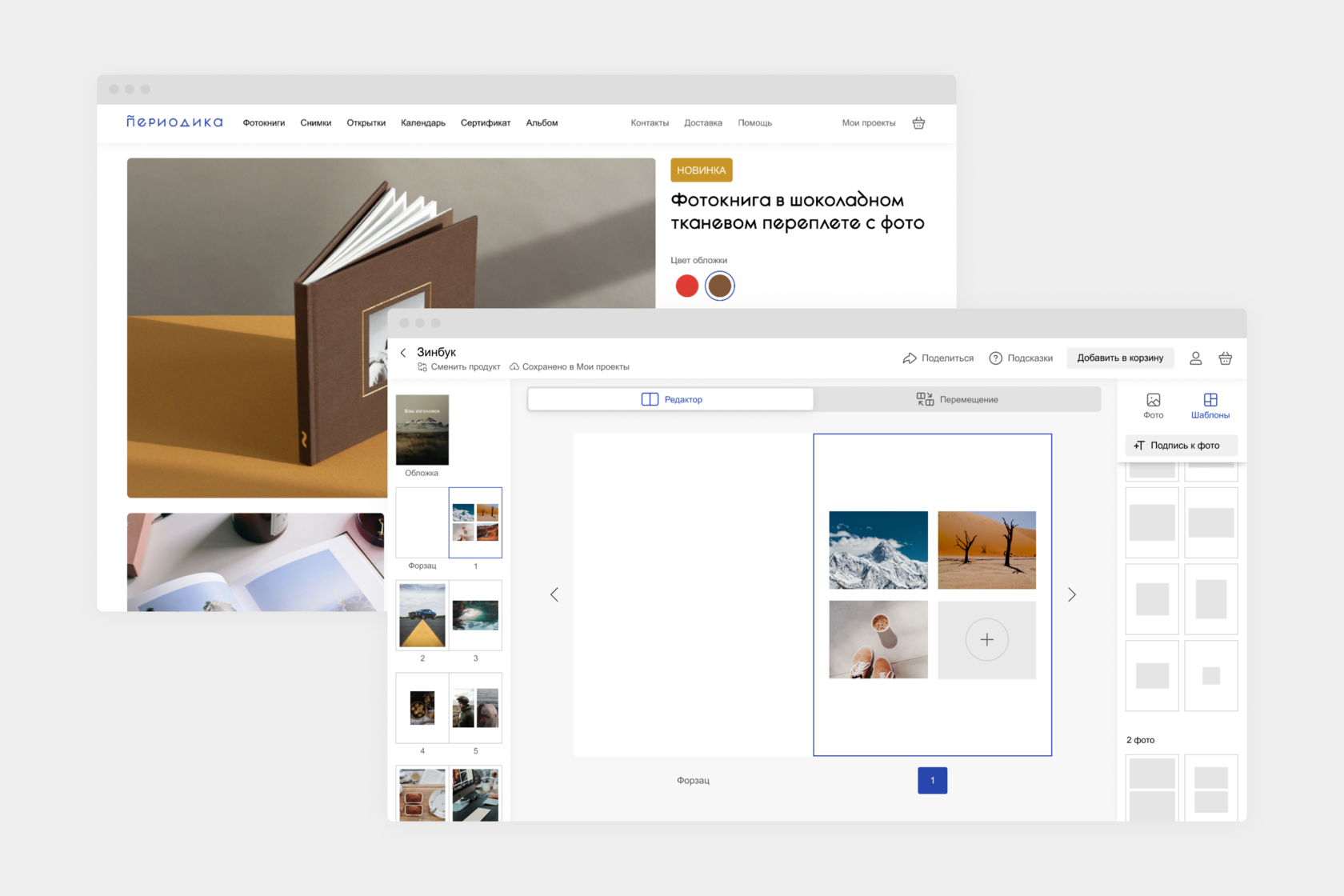Click the Подсказки label

click(x=1030, y=358)
